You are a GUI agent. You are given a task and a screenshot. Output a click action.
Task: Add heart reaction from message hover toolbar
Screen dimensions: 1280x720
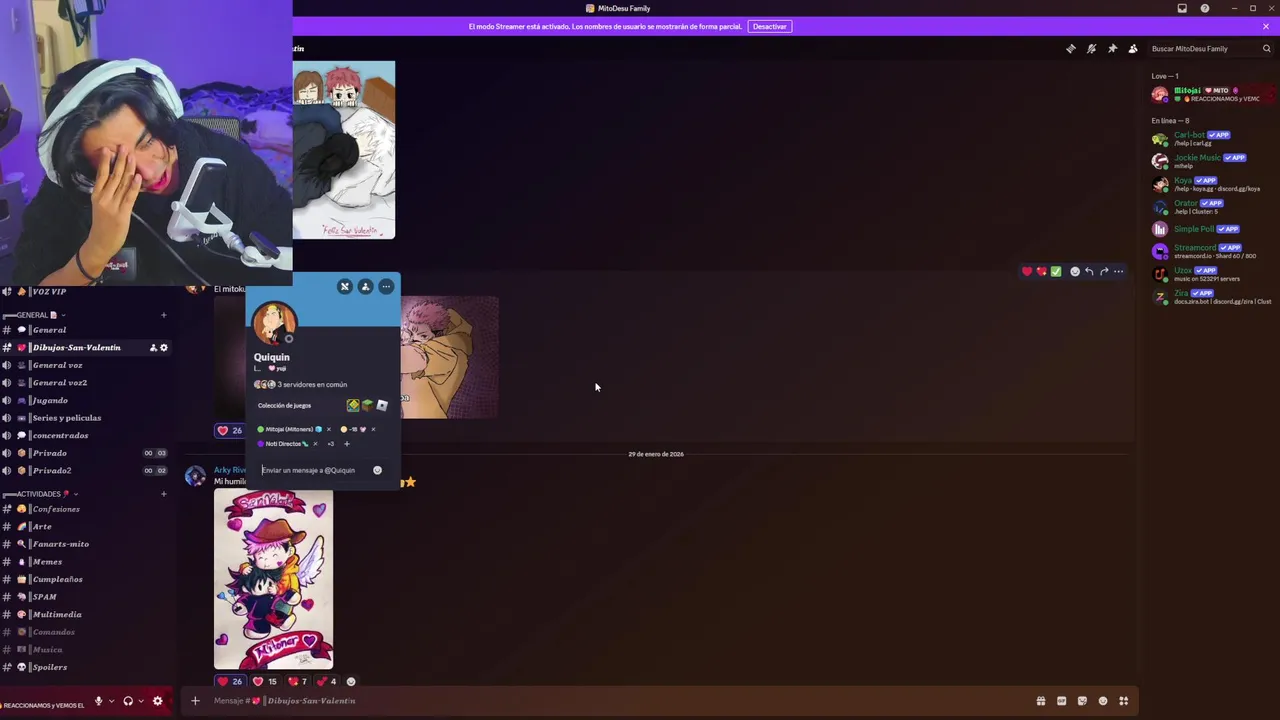[x=1027, y=271]
